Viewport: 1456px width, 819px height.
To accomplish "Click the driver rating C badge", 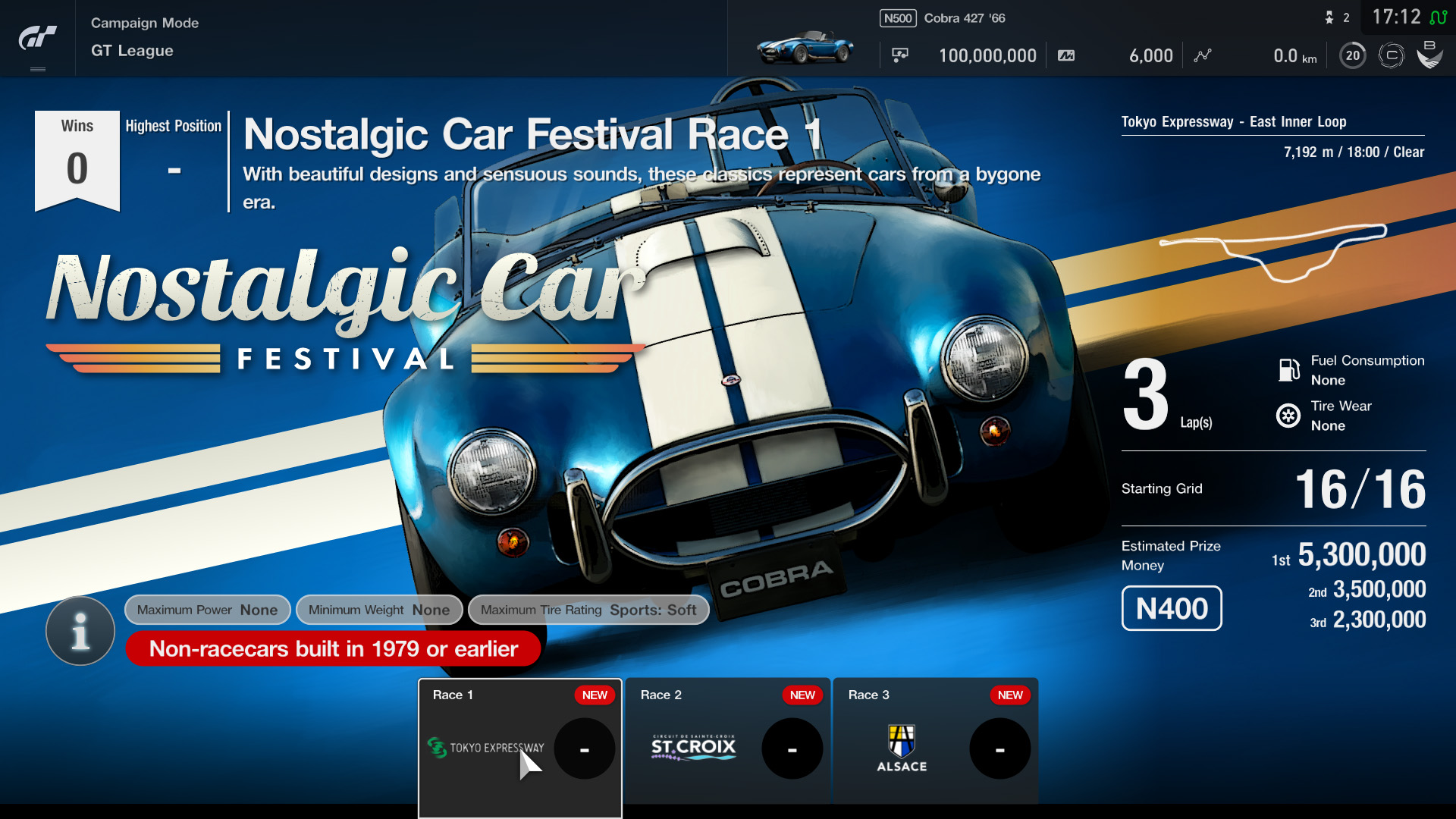I will (1391, 55).
